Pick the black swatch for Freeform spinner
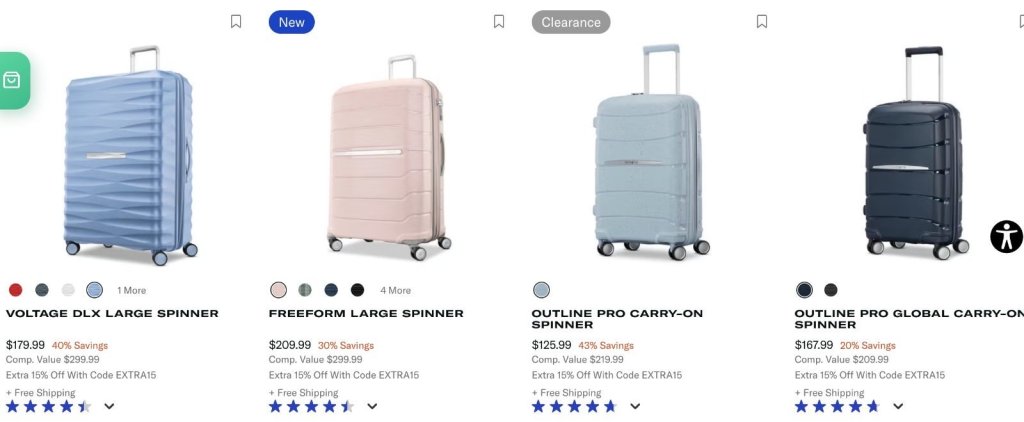 (357, 290)
